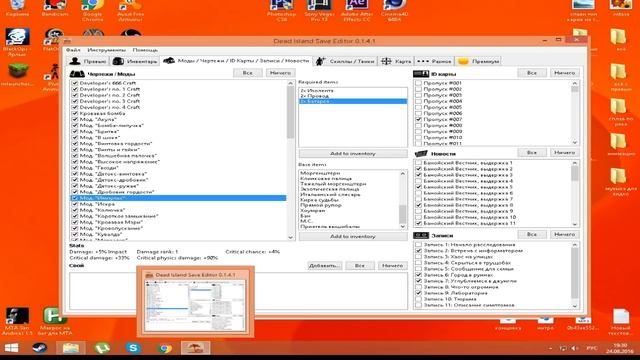Image resolution: width=640 pixels, height=360 pixels.
Task: Click ID карты list scroll-down arrow
Action: coord(575,142)
